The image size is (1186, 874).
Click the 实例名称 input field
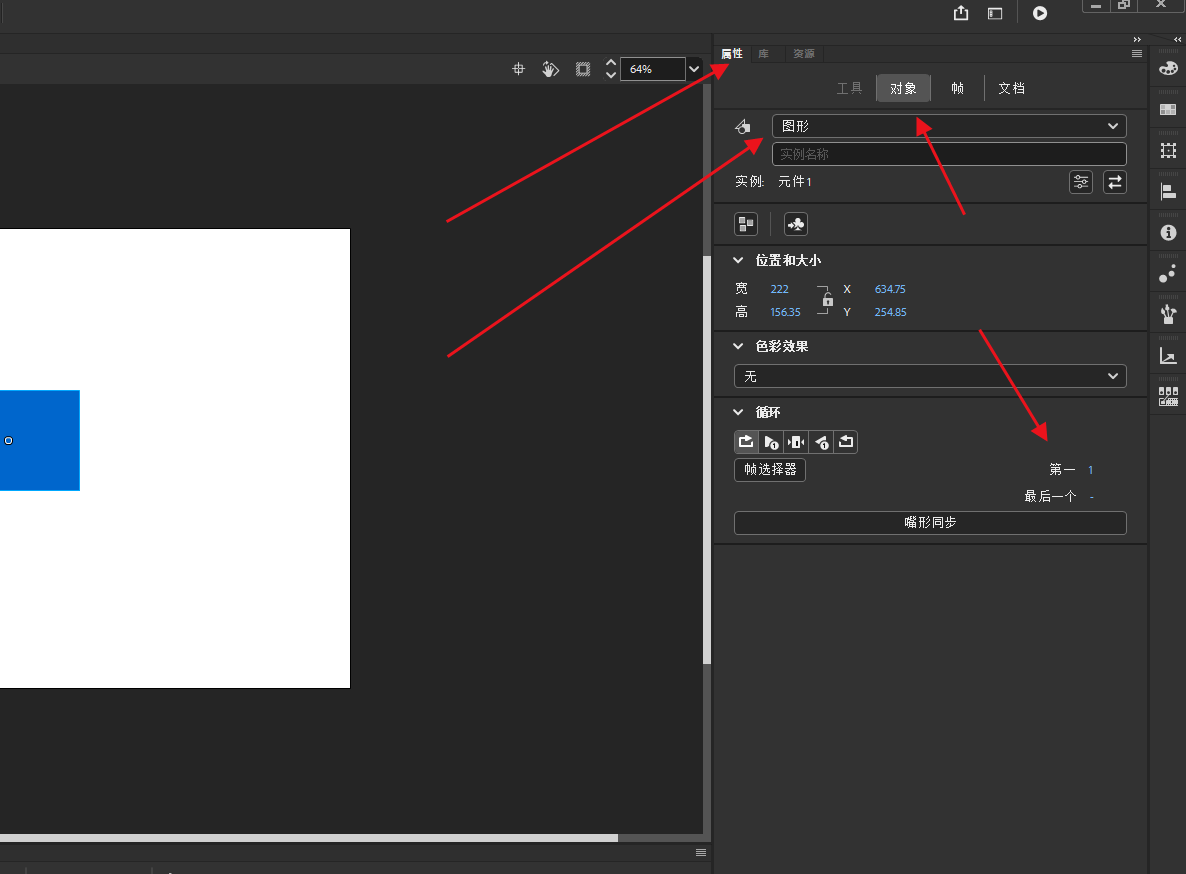point(948,154)
